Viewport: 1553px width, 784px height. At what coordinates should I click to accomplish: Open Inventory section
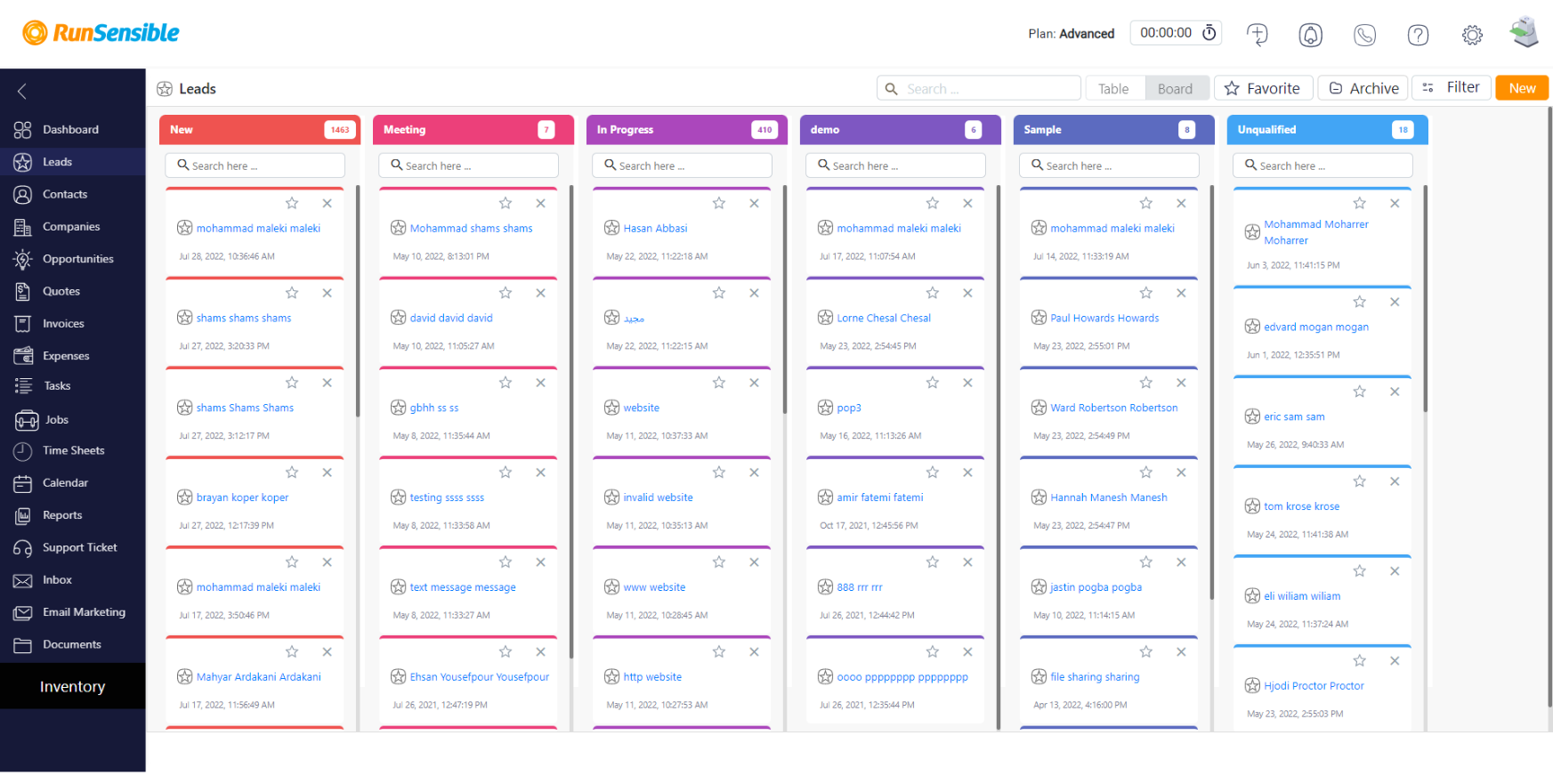[72, 686]
